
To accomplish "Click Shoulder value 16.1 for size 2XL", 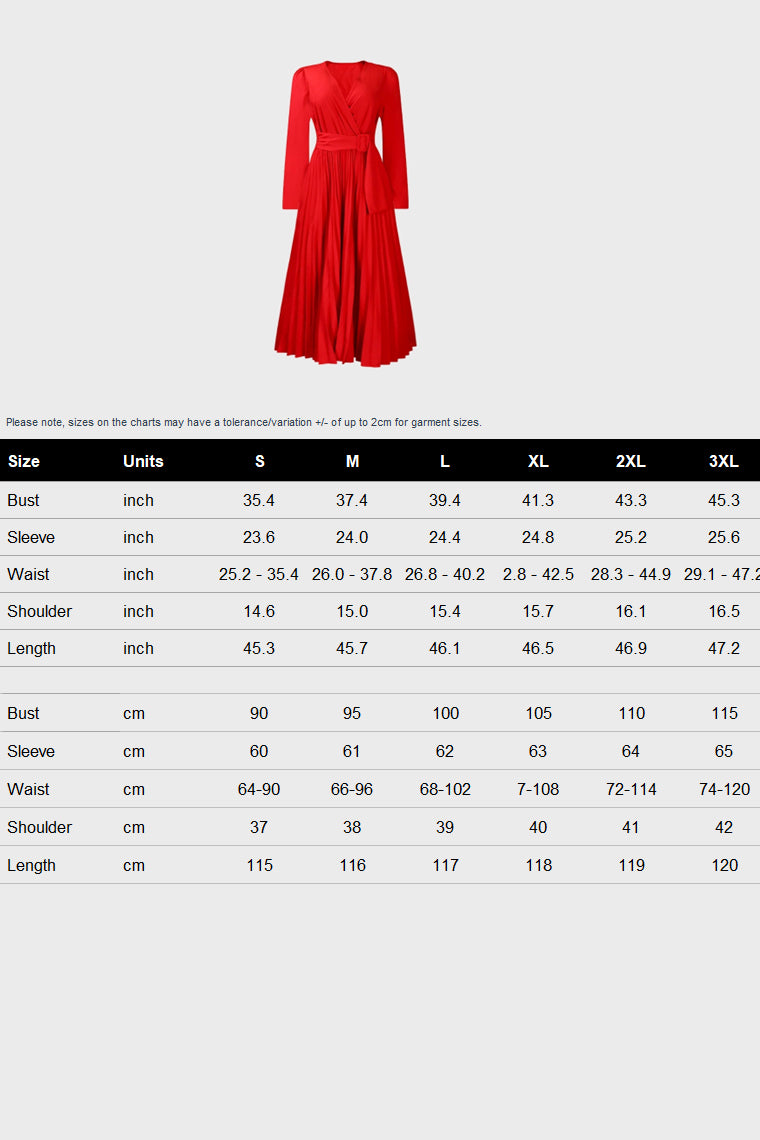I will pos(631,611).
